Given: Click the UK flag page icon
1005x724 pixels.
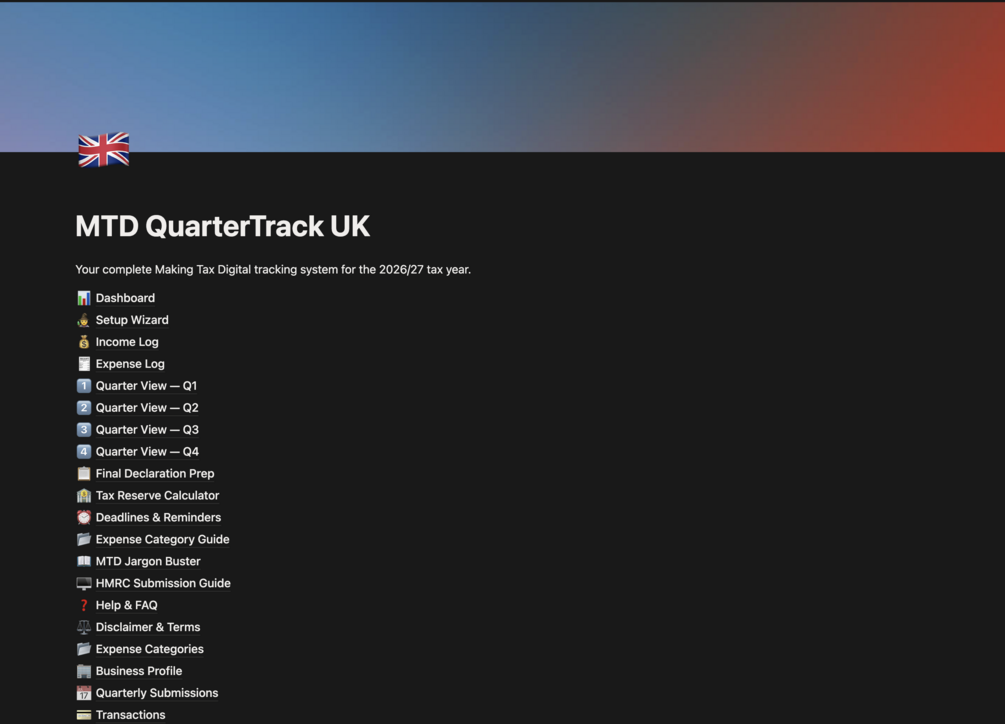Looking at the screenshot, I should point(104,150).
